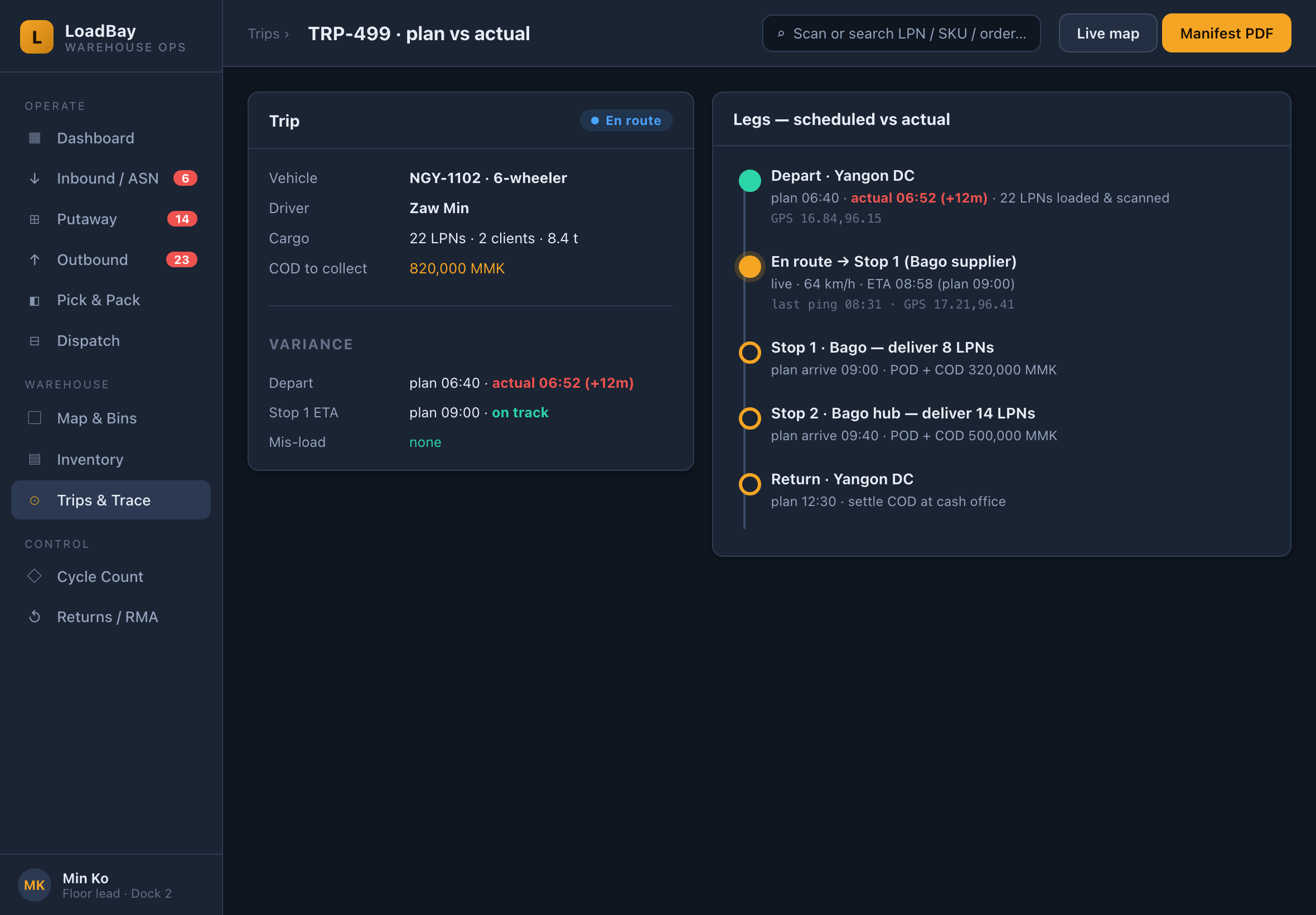Image resolution: width=1316 pixels, height=915 pixels.
Task: Click the Trips & Trace target icon
Action: coord(35,500)
